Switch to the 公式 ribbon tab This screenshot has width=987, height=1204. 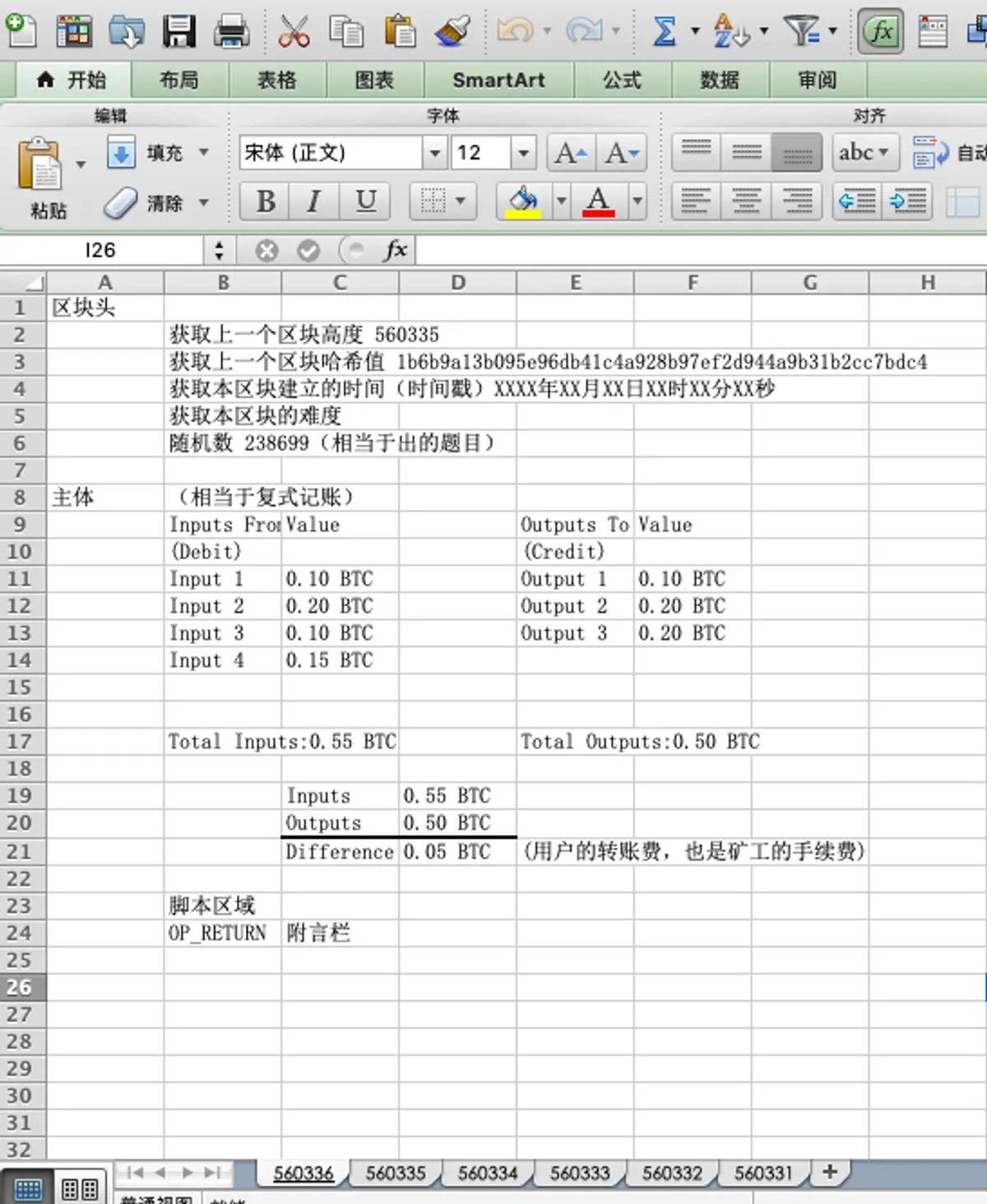point(623,80)
